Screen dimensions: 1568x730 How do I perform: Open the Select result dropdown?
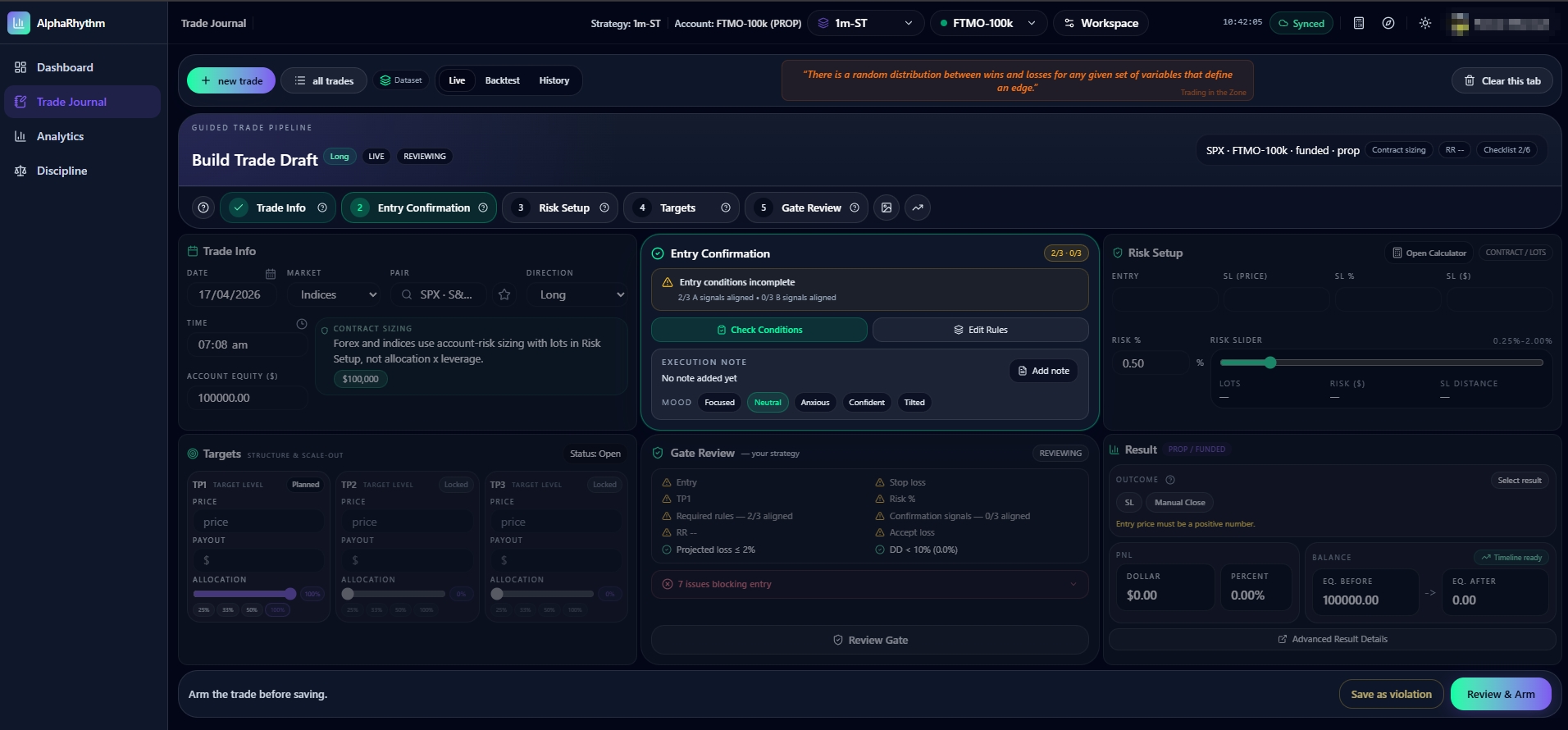[x=1519, y=481]
